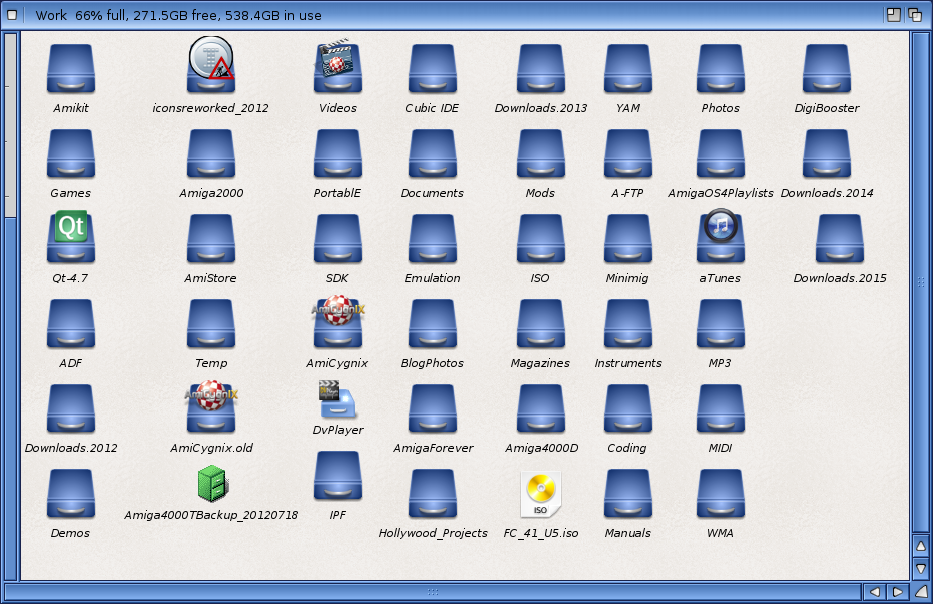Open the ISO drawer
This screenshot has width=933, height=604.
540,239
